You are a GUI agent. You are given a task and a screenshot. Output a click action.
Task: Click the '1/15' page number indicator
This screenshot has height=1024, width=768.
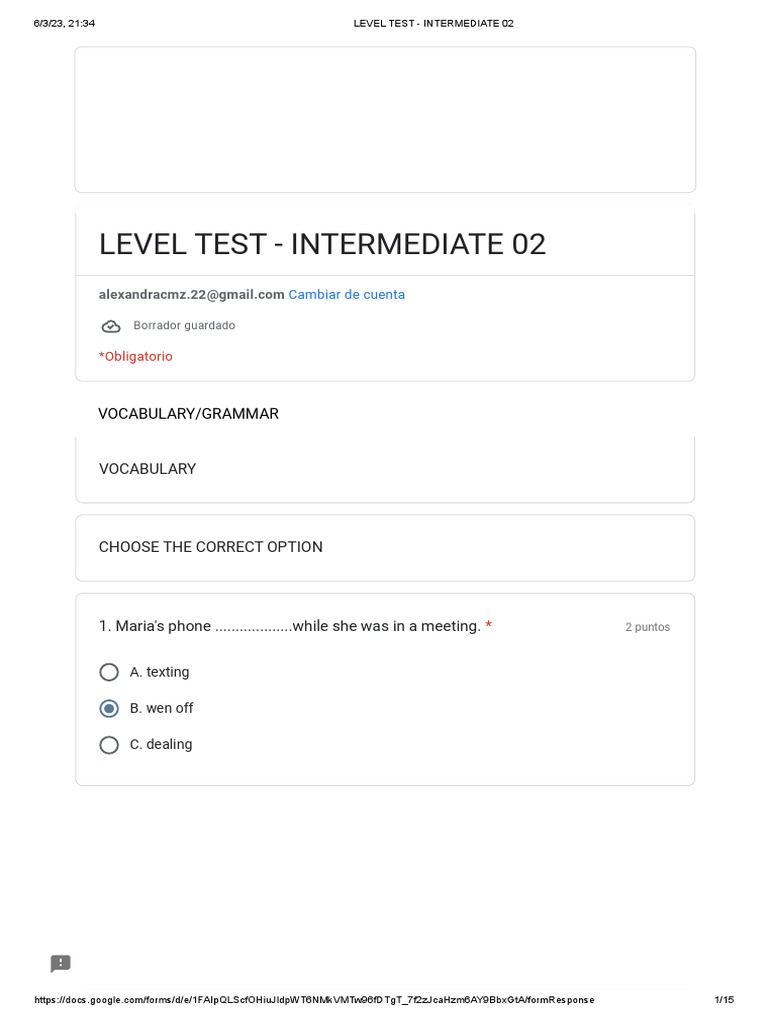tap(724, 1000)
